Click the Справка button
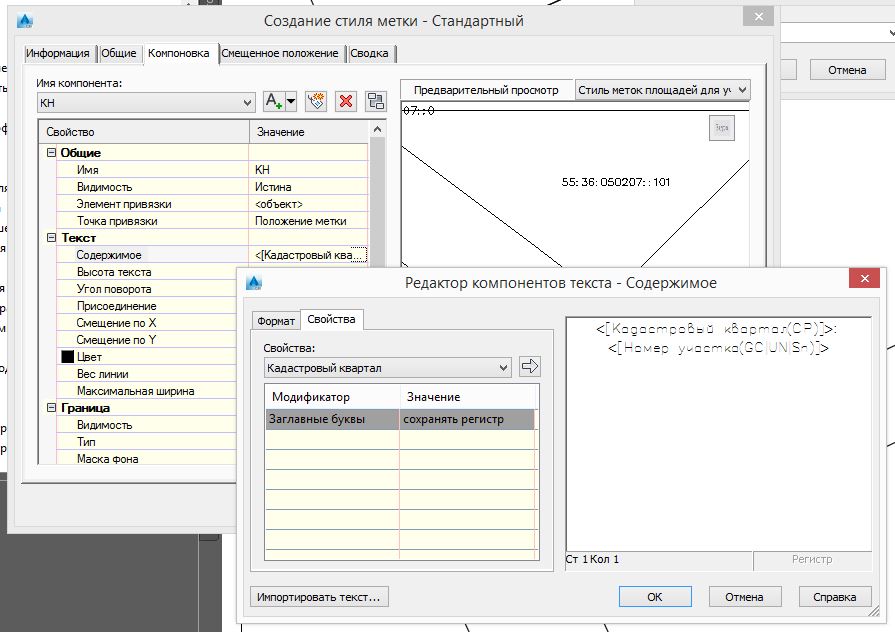The width and height of the screenshot is (895, 632). point(834,597)
